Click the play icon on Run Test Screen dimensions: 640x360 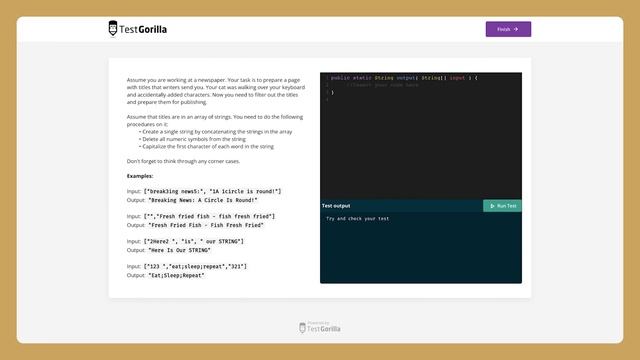492,206
